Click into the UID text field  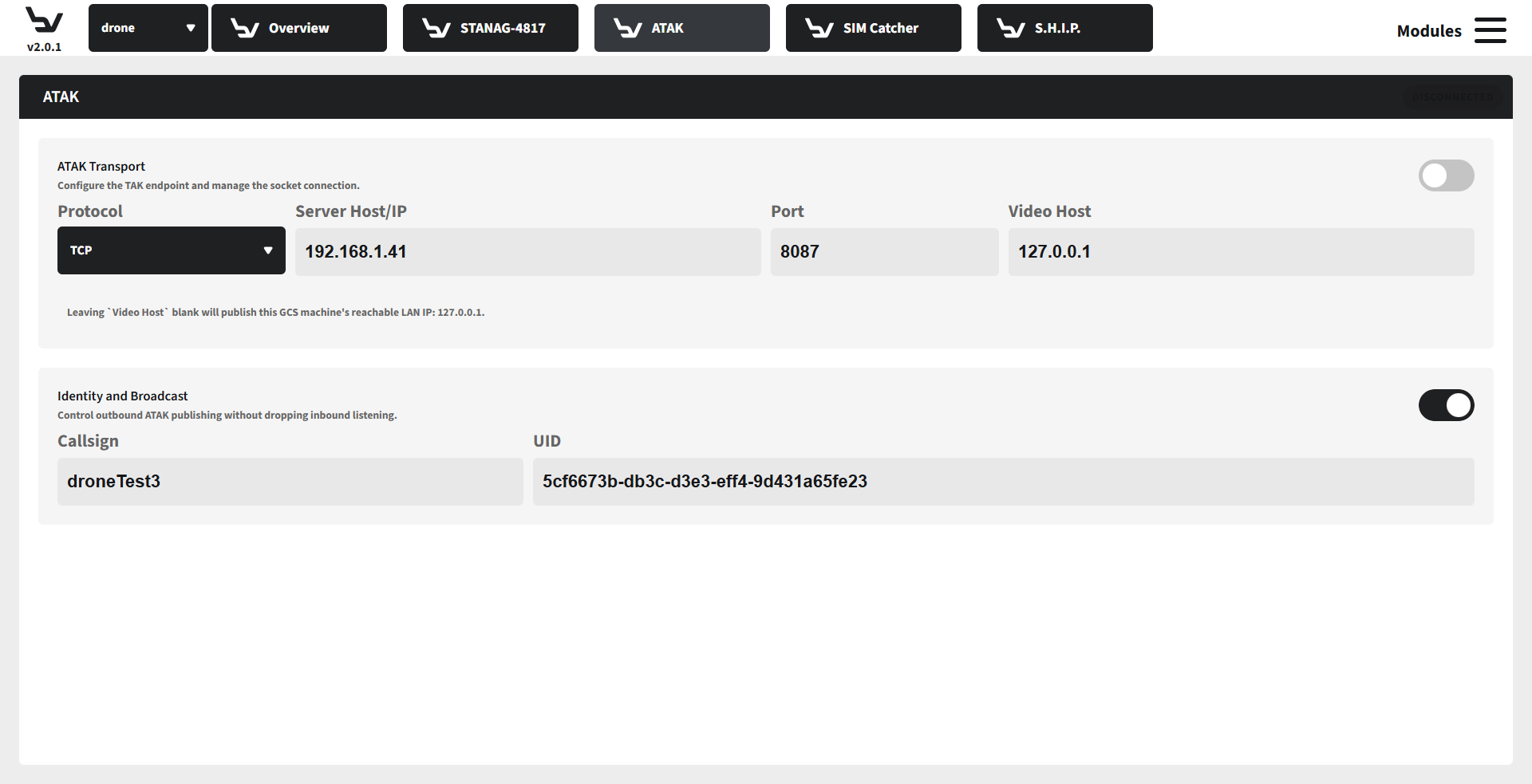click(x=1002, y=482)
